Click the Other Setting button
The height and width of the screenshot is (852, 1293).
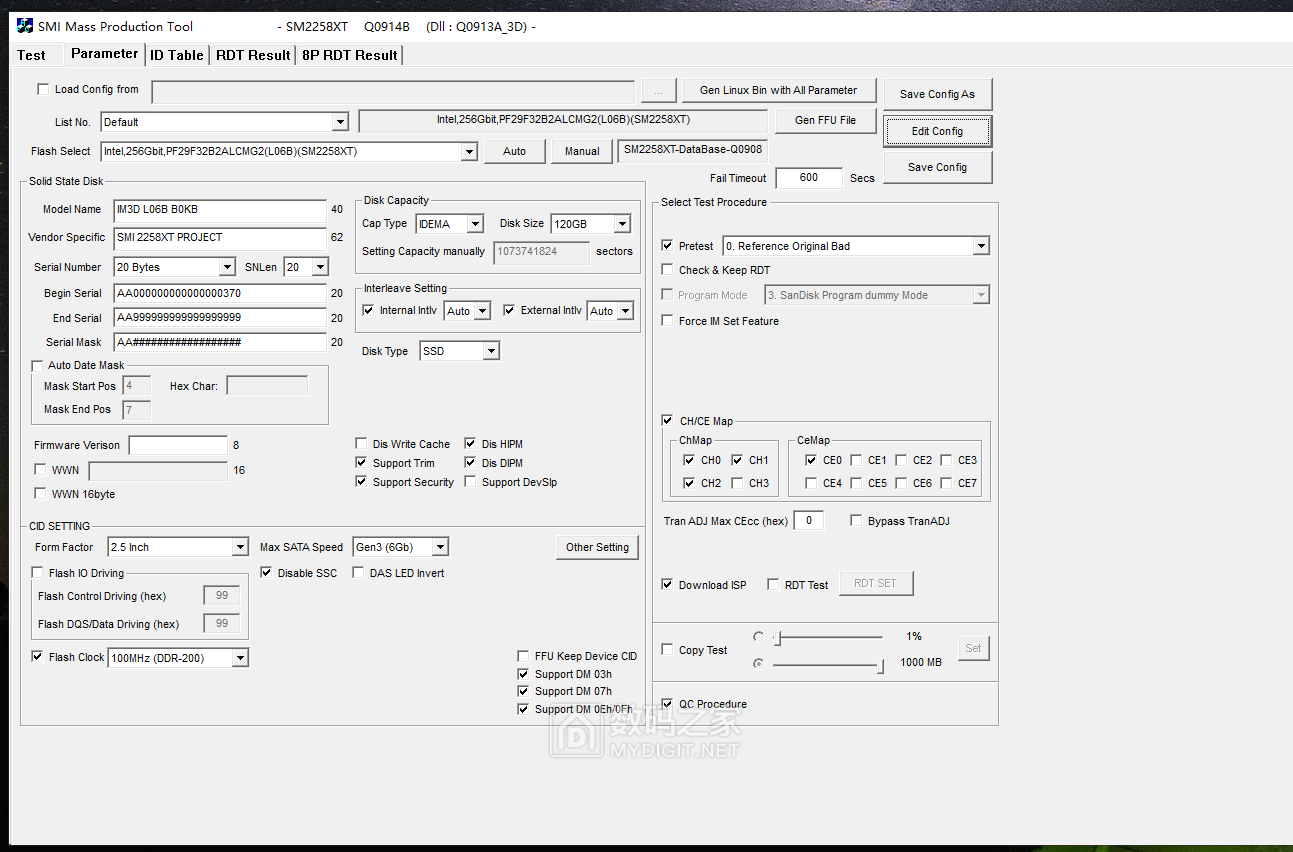[x=597, y=547]
